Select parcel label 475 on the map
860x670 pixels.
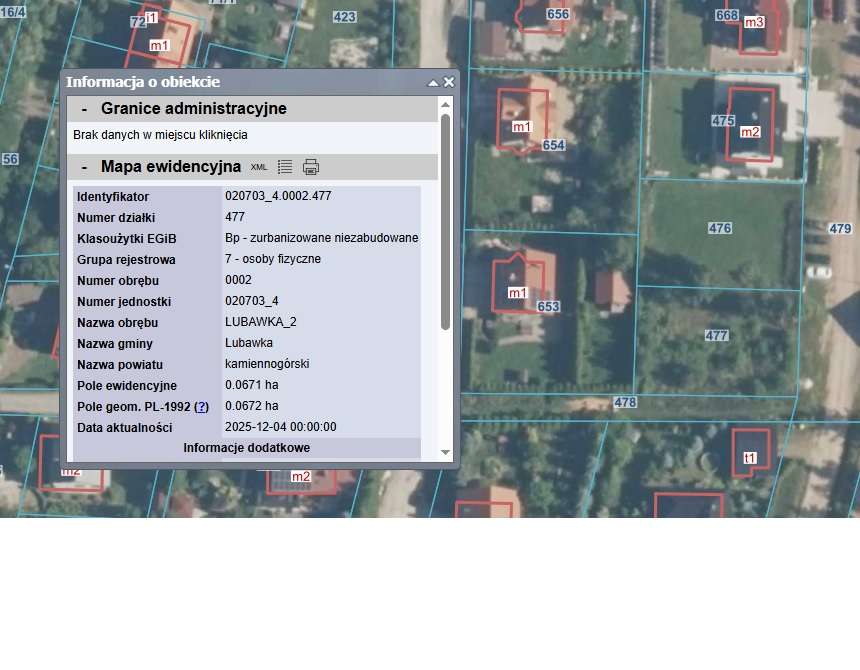(x=723, y=121)
